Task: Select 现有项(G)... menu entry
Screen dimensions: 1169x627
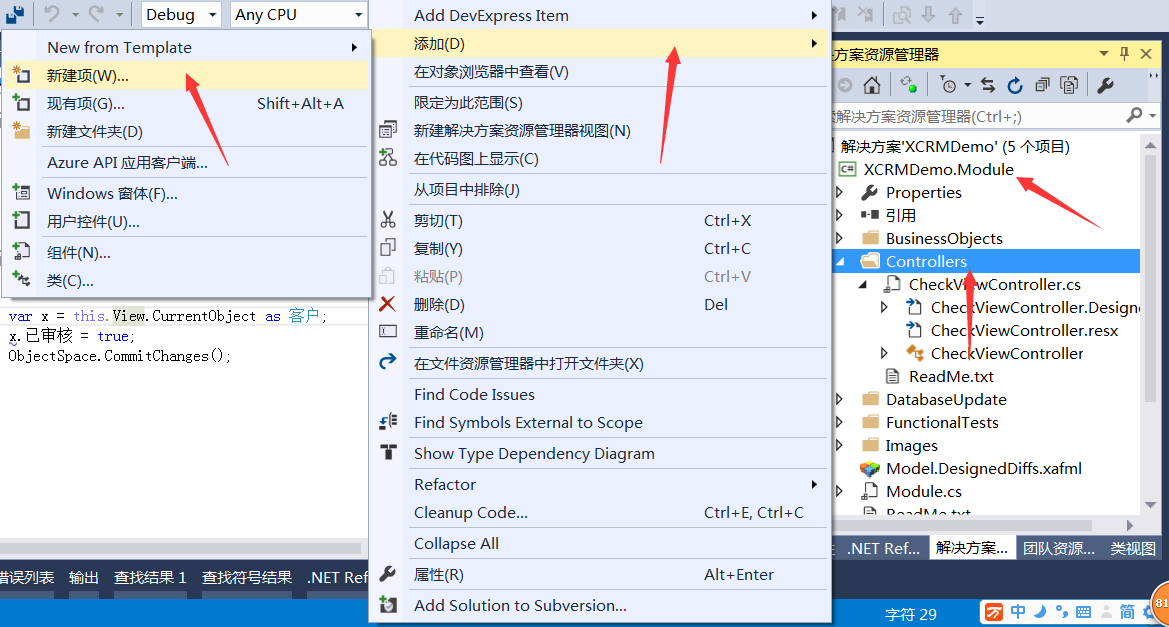Action: 186,104
